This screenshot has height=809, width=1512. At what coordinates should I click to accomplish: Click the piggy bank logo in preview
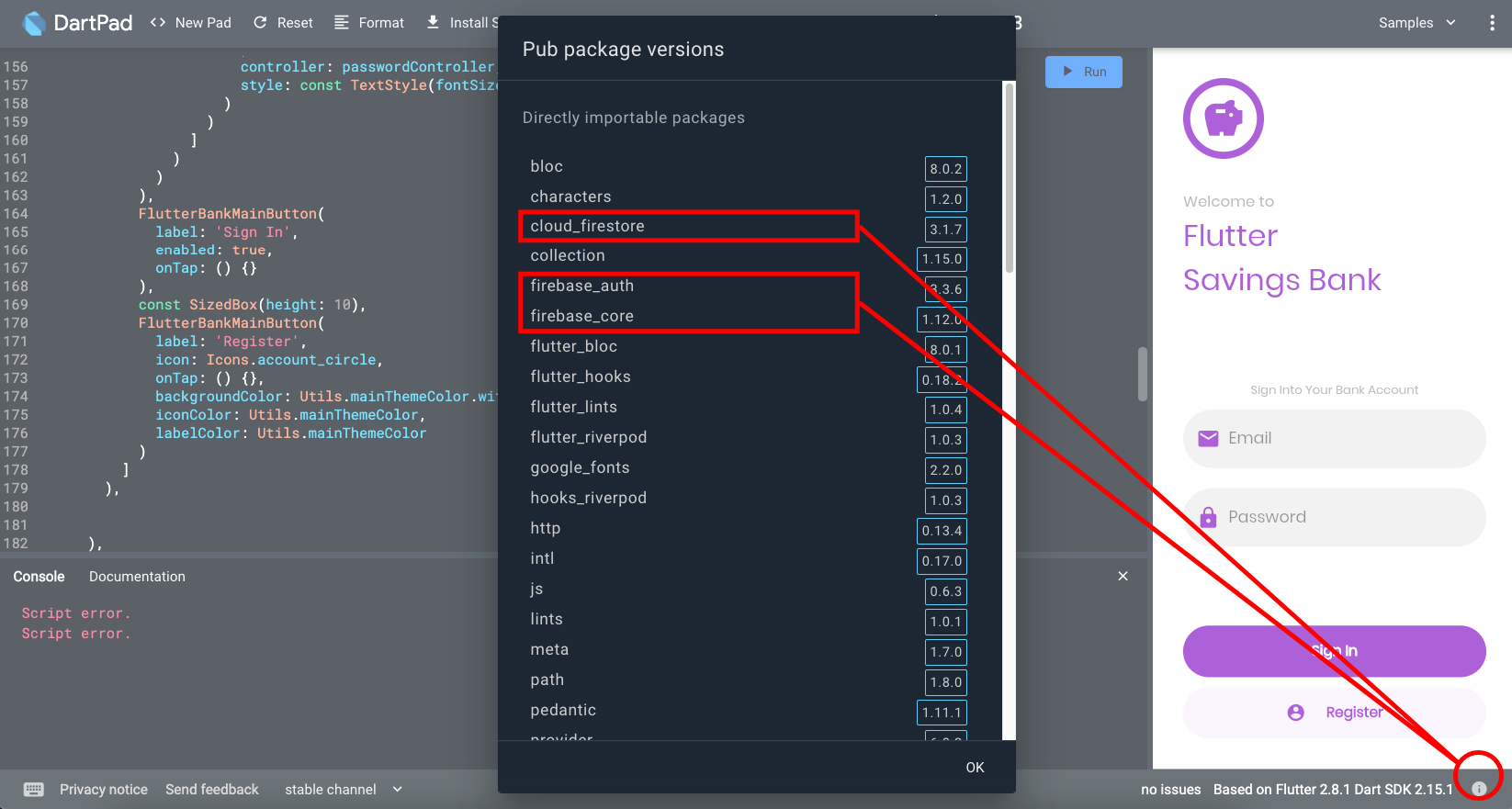pos(1224,118)
